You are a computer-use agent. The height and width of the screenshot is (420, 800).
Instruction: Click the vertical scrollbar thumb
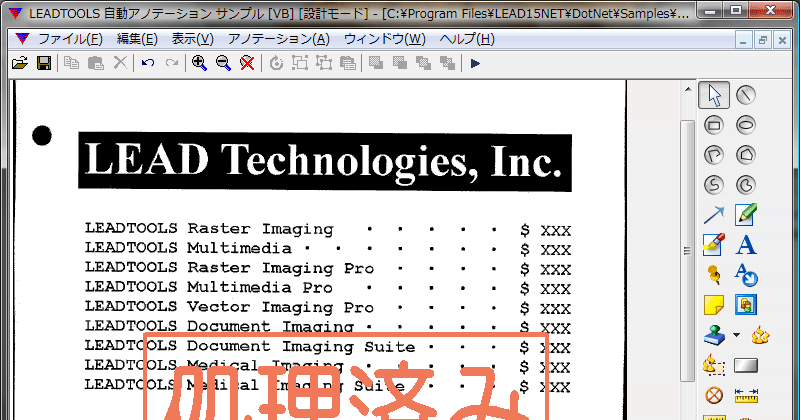coord(688,250)
